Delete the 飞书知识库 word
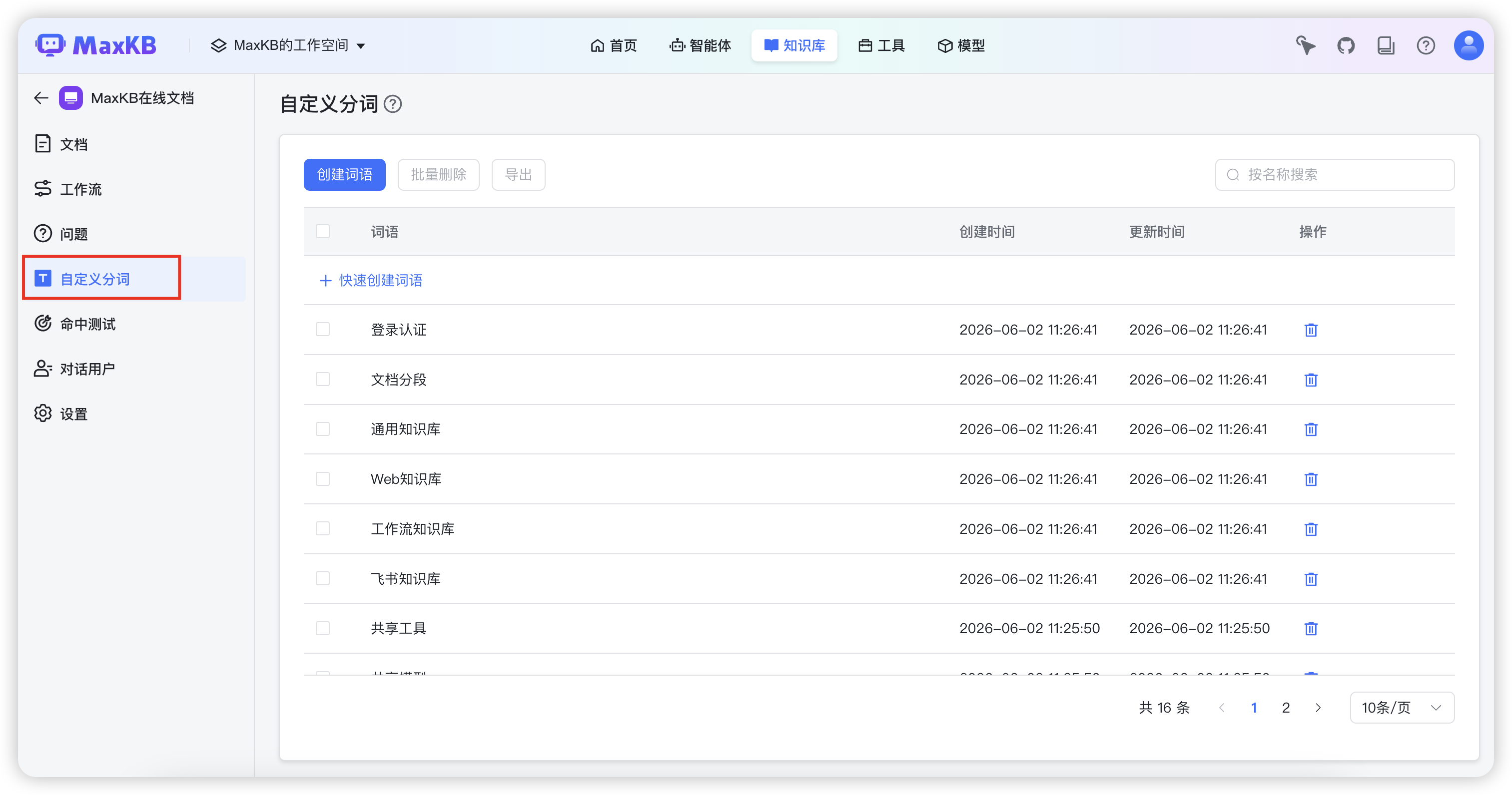This screenshot has height=795, width=1512. [1311, 578]
